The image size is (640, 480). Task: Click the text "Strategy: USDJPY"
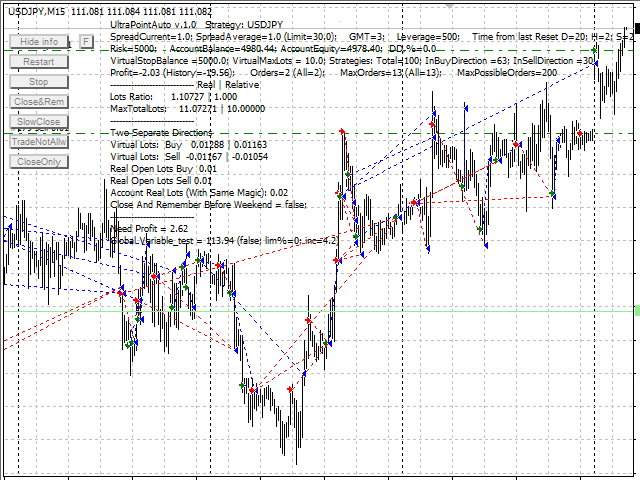(x=244, y=25)
